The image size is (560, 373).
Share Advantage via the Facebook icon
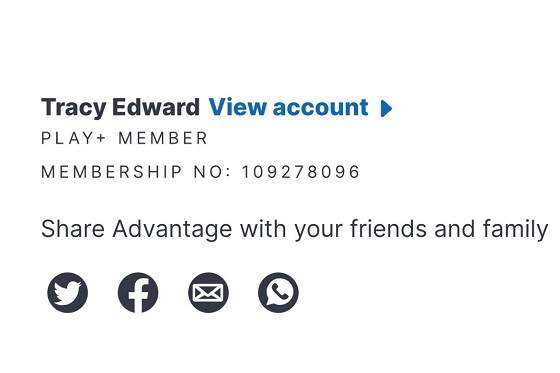pyautogui.click(x=138, y=293)
